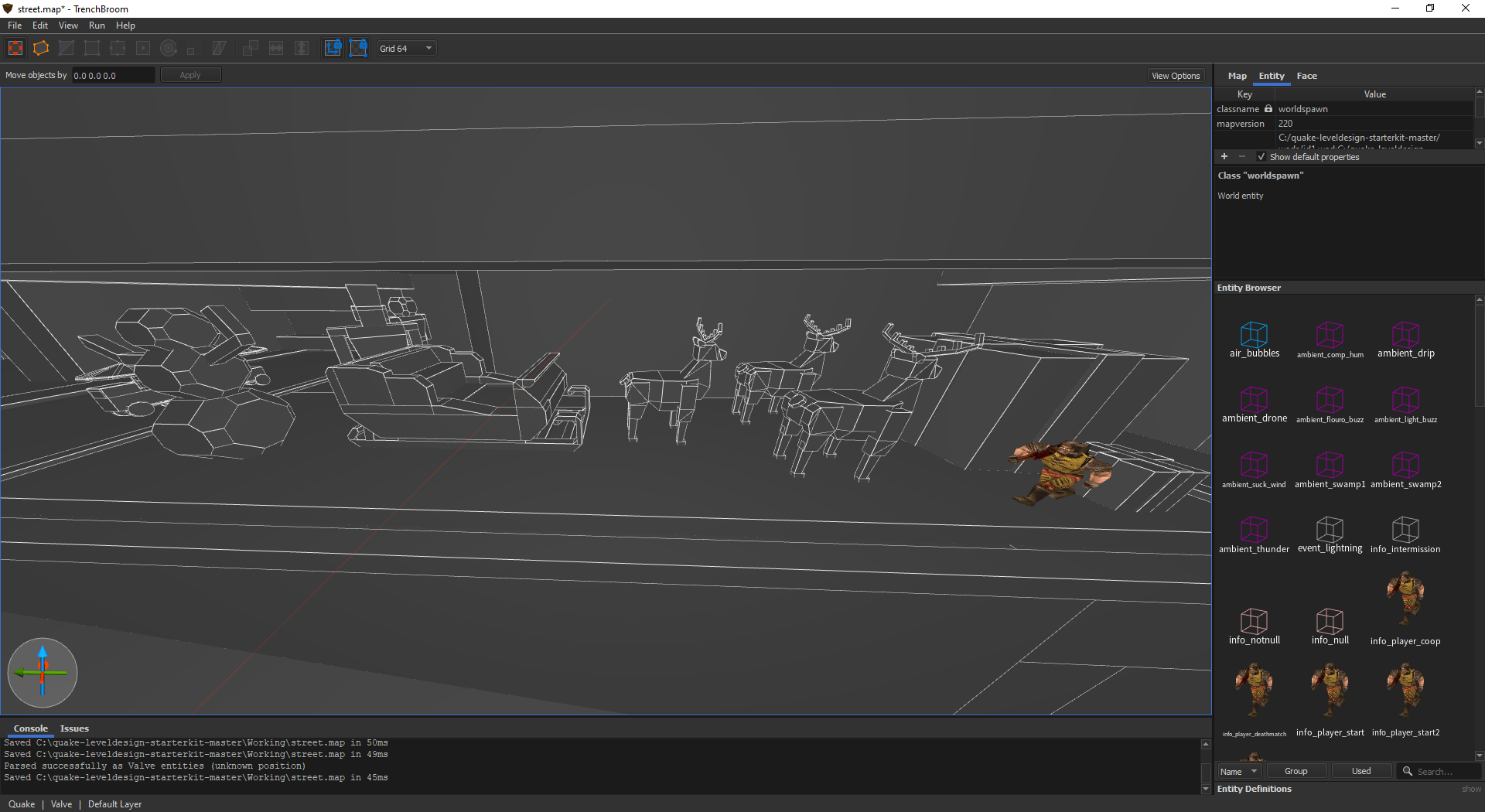Viewport: 1485px width, 812px height.
Task: Select the classname key cell
Action: click(1244, 109)
